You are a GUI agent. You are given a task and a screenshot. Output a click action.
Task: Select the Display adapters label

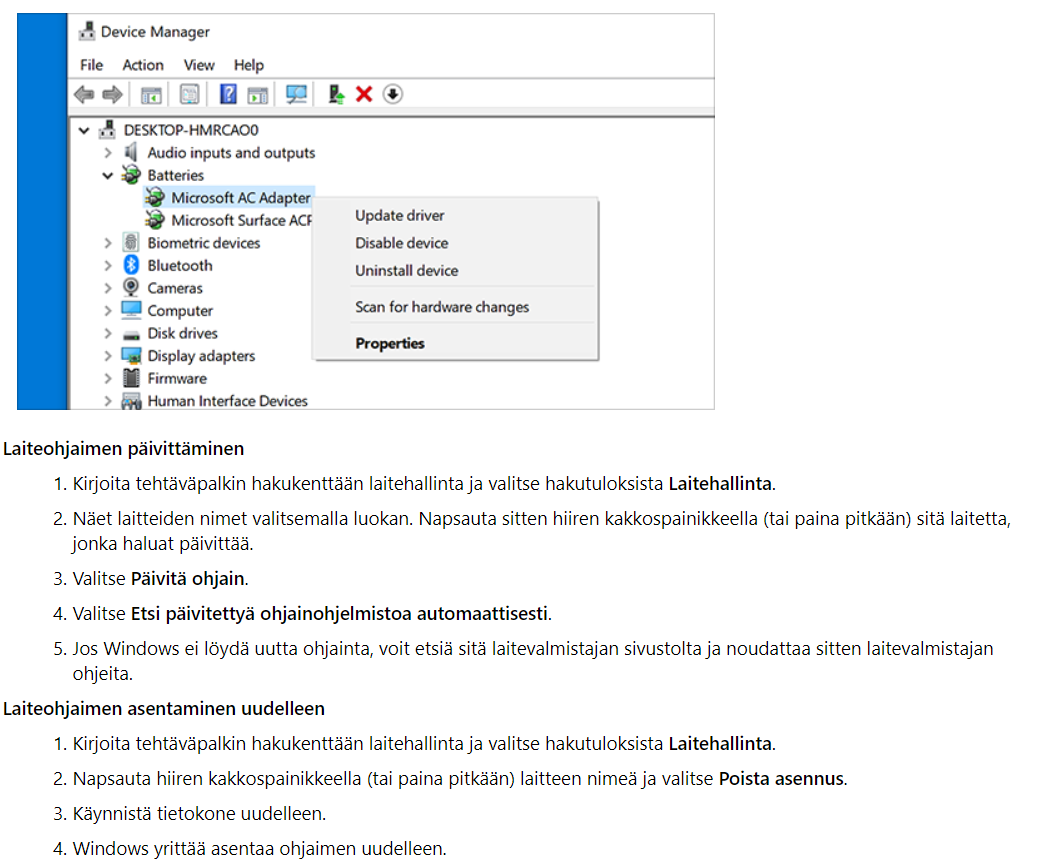(x=201, y=356)
